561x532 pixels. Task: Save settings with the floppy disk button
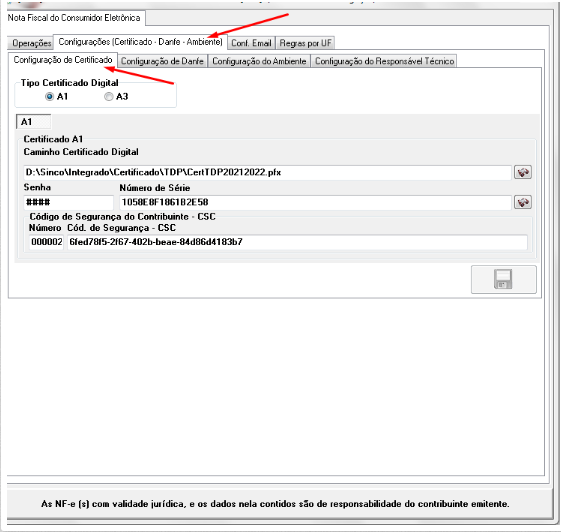tap(503, 279)
